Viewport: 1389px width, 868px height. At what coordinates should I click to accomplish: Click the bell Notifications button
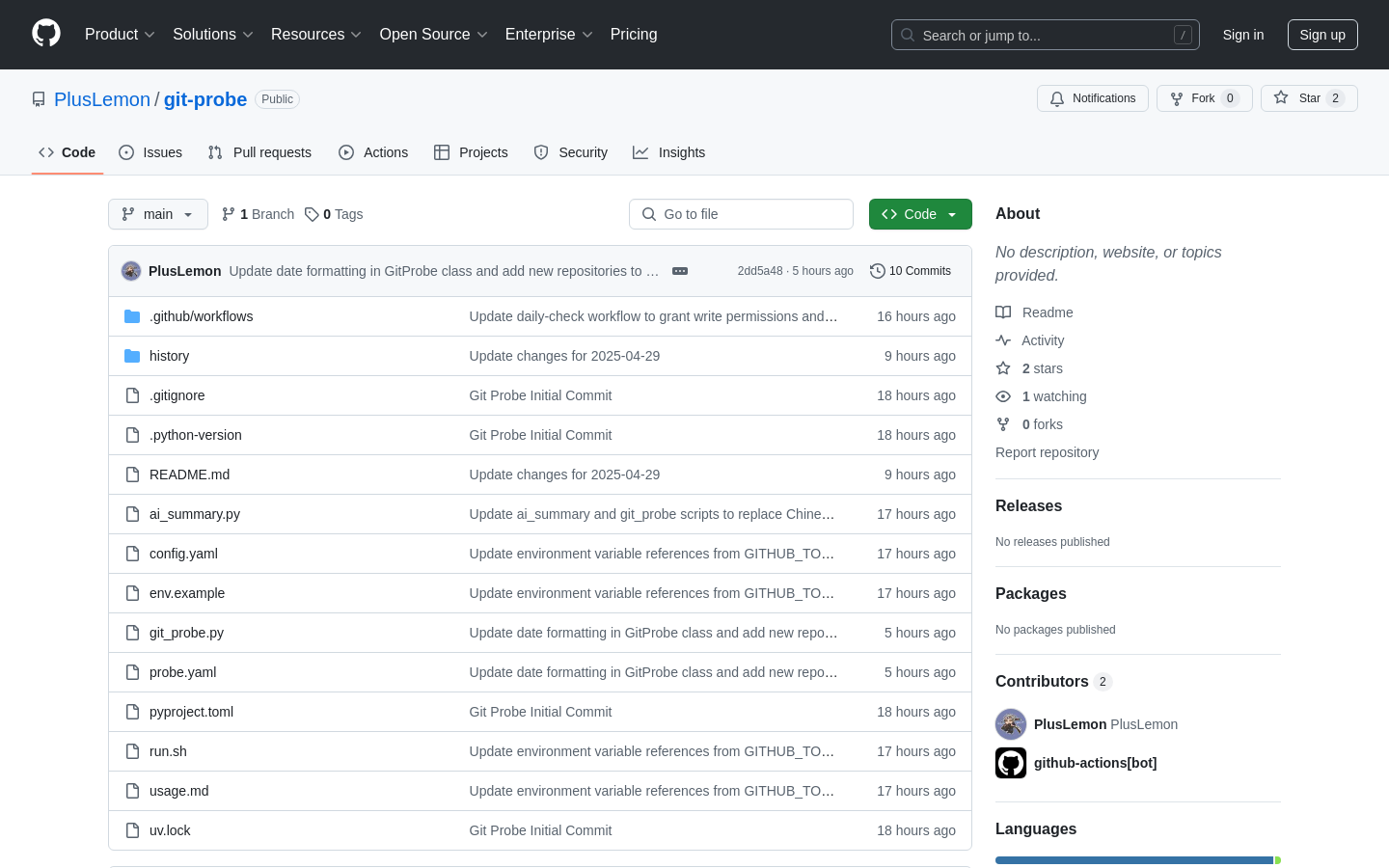[x=1093, y=98]
